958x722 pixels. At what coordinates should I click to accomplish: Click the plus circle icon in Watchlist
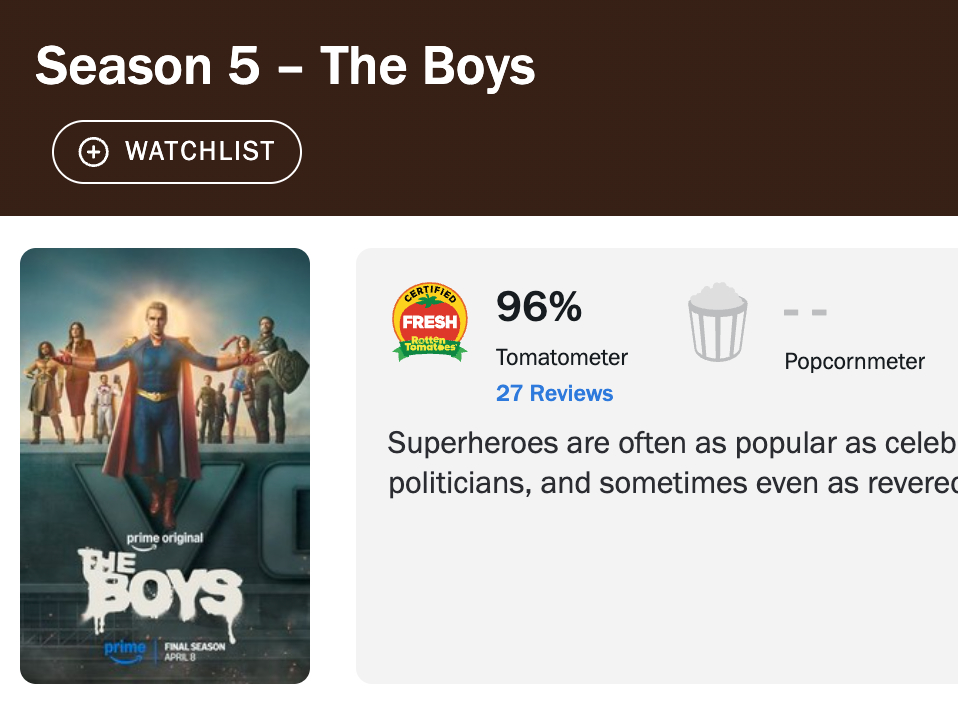(93, 151)
